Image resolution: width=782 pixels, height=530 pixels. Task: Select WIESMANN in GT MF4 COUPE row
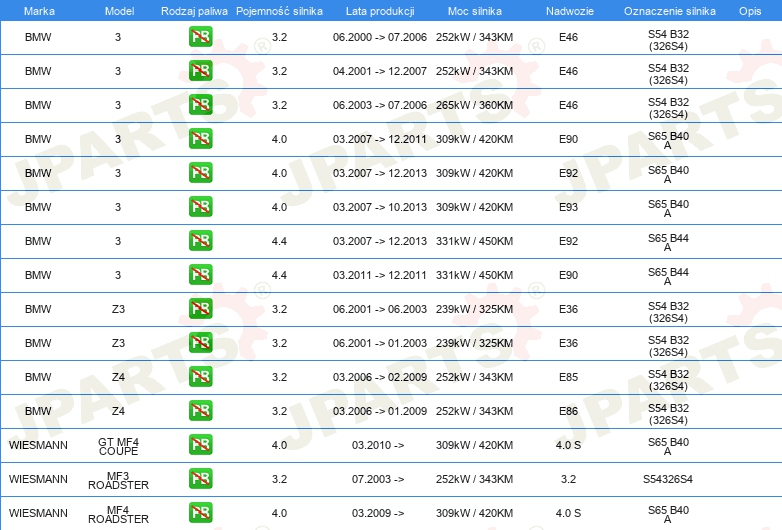tap(38, 445)
